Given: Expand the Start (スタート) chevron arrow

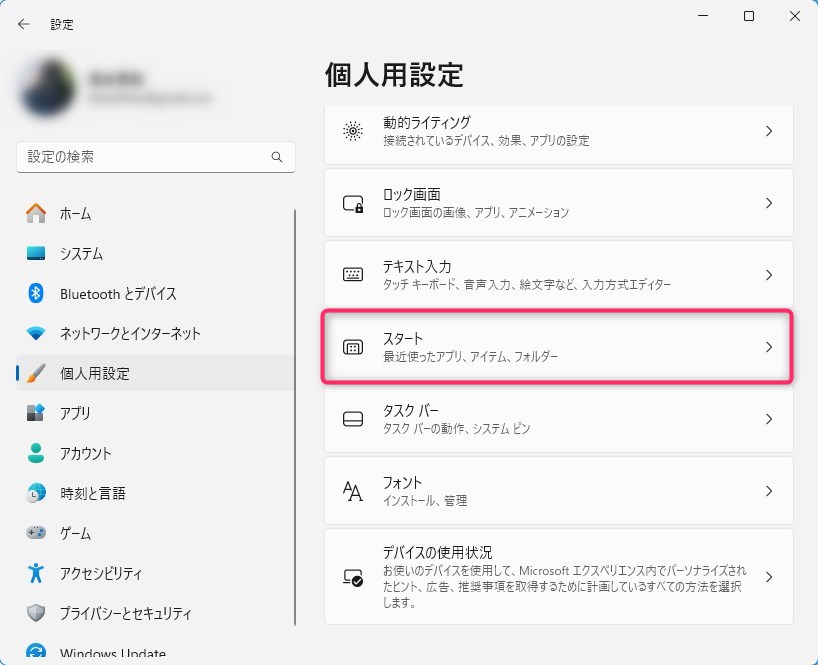Looking at the screenshot, I should (768, 347).
